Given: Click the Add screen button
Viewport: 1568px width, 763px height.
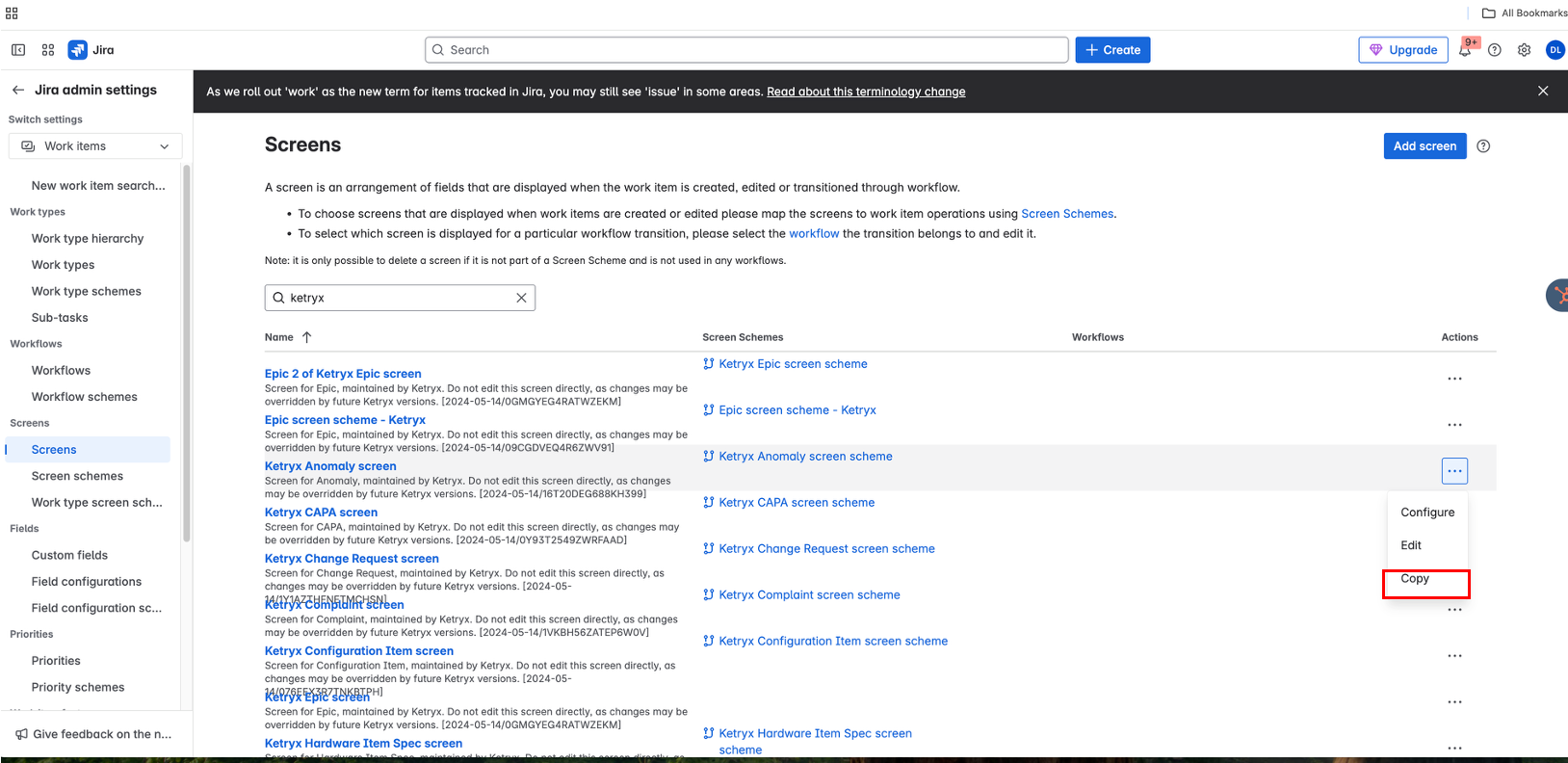Looking at the screenshot, I should pyautogui.click(x=1424, y=146).
